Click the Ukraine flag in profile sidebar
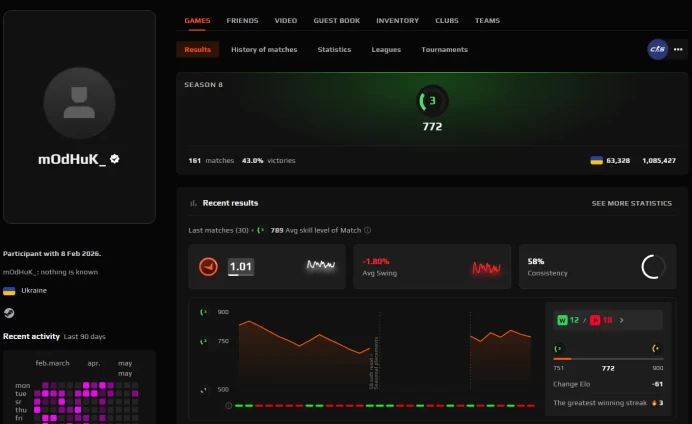692x424 pixels. (x=9, y=291)
